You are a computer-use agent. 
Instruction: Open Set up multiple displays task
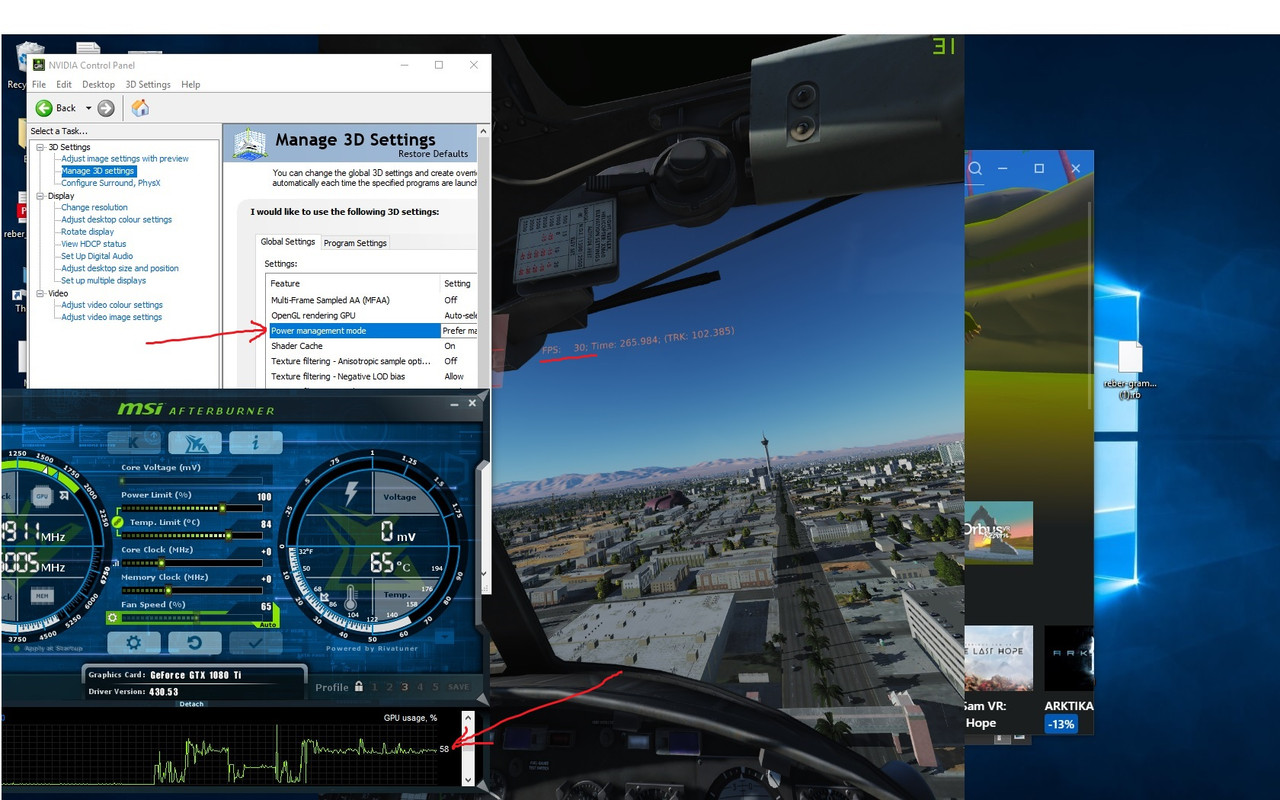pos(103,280)
